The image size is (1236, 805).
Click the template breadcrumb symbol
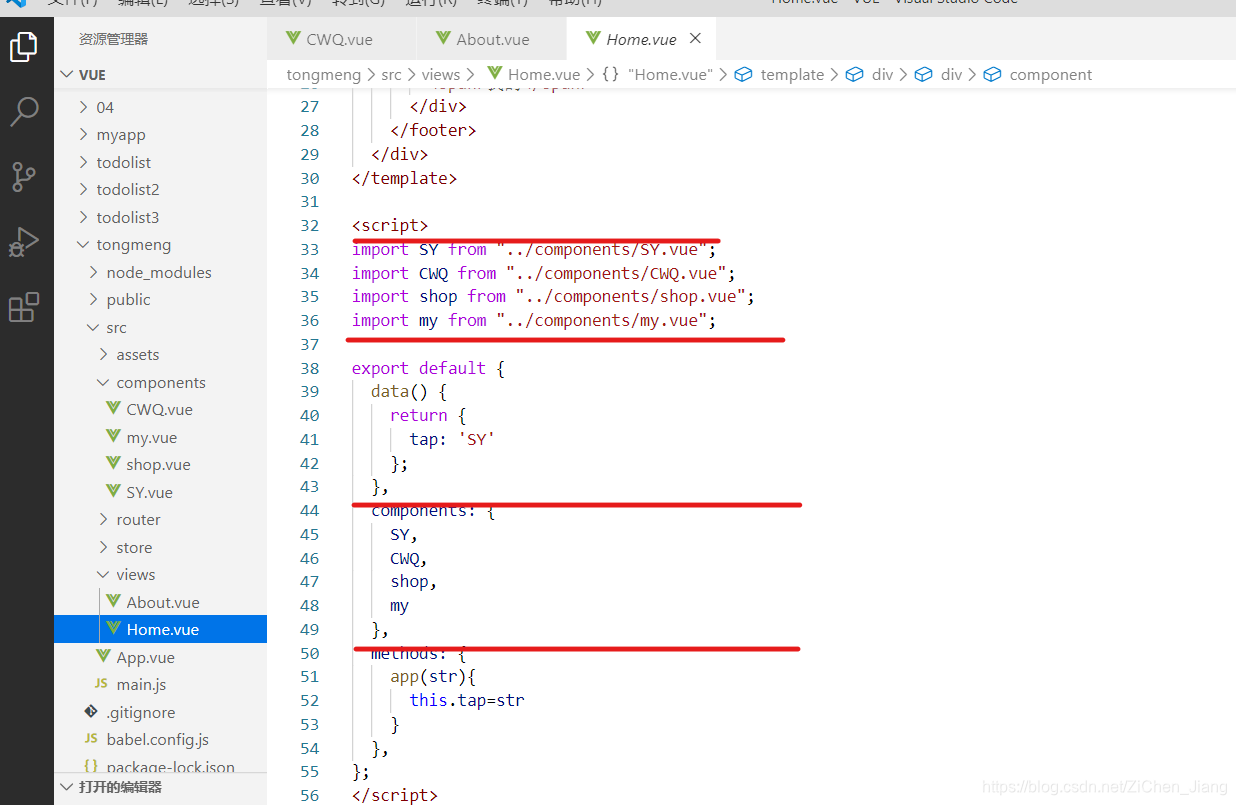tap(780, 75)
